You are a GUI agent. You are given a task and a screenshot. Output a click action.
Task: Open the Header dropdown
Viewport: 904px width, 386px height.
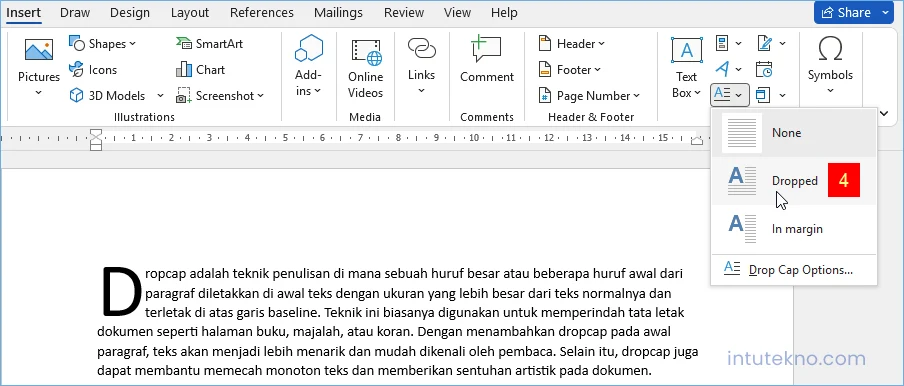pos(571,44)
